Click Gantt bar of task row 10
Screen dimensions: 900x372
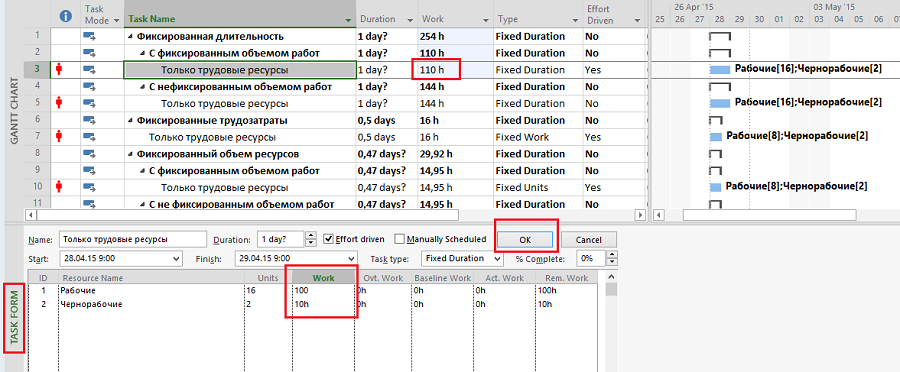[715, 187]
